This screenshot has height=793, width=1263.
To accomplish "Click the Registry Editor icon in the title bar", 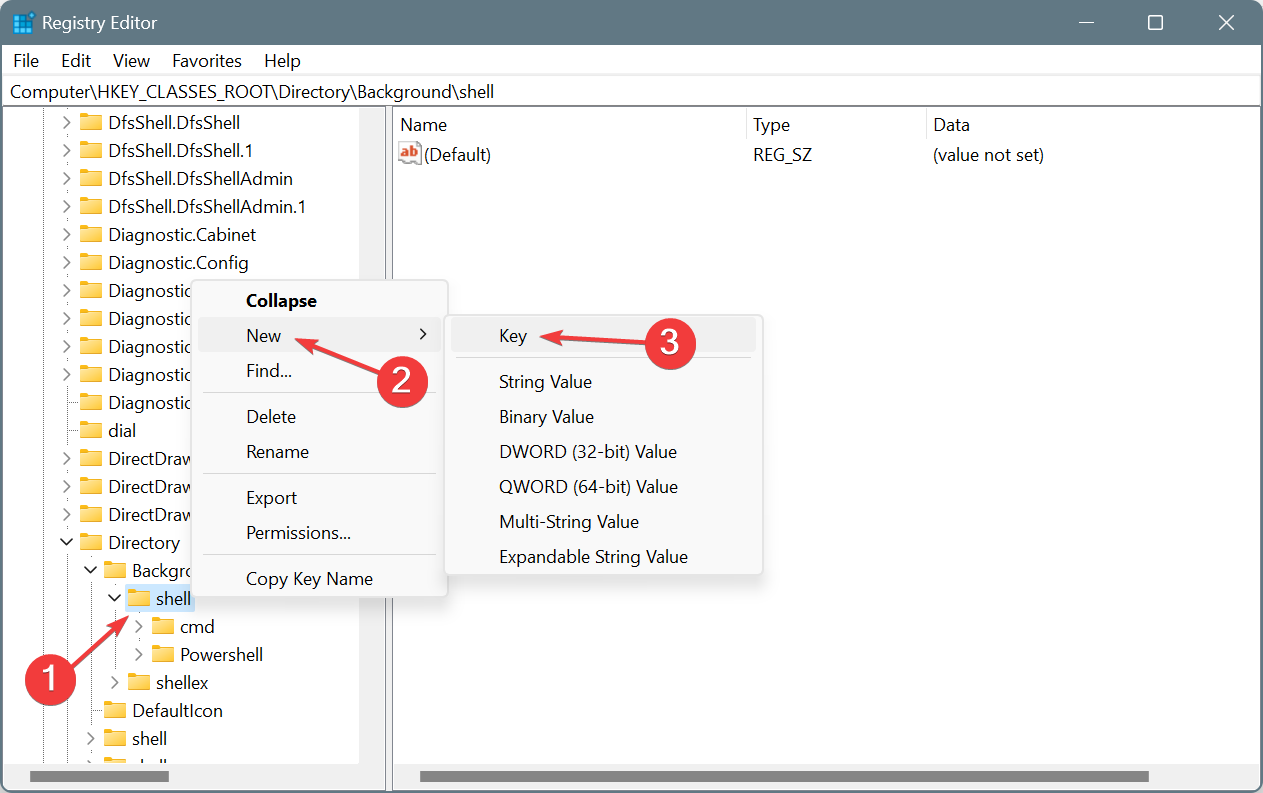I will (x=22, y=22).
